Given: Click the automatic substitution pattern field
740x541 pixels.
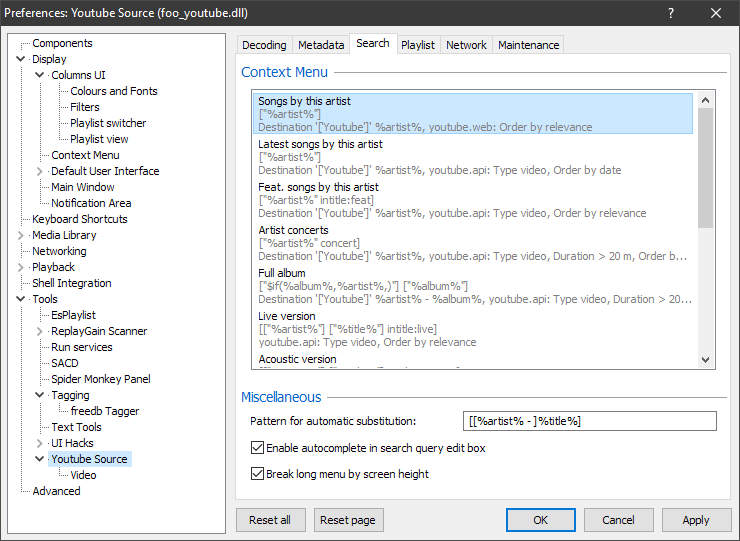Looking at the screenshot, I should click(x=590, y=421).
